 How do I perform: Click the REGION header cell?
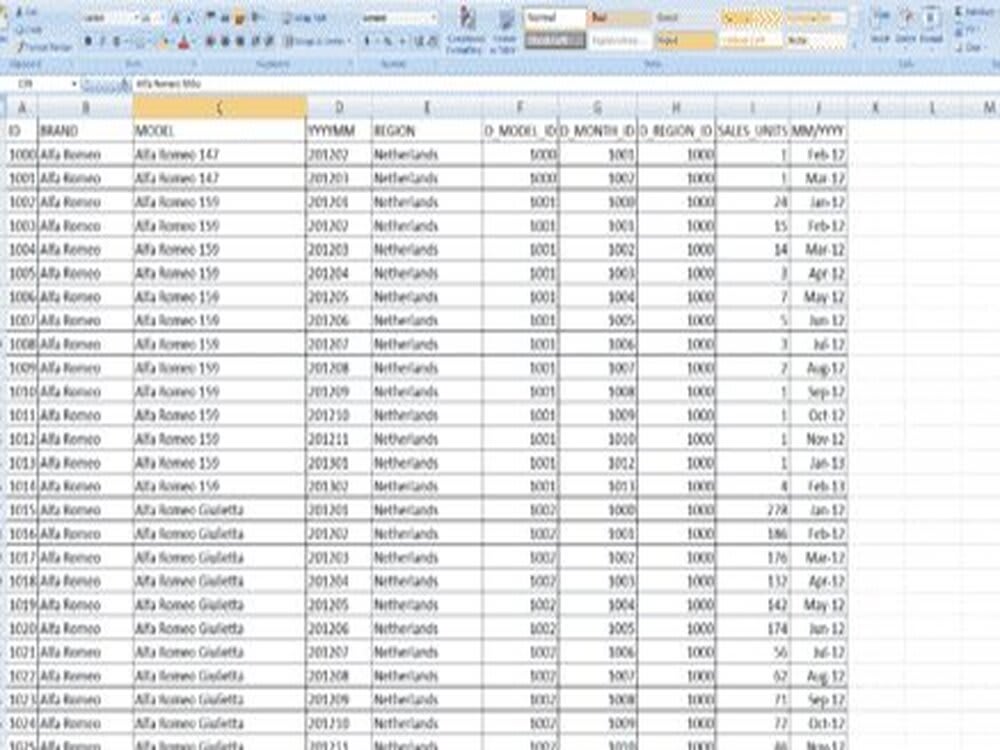[x=427, y=131]
